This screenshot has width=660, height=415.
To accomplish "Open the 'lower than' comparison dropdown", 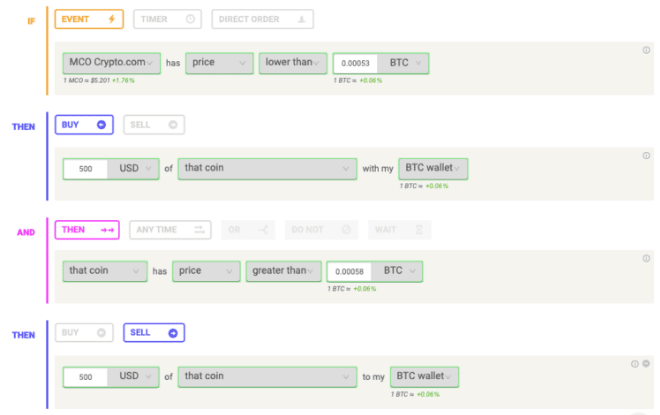I will pyautogui.click(x=292, y=62).
